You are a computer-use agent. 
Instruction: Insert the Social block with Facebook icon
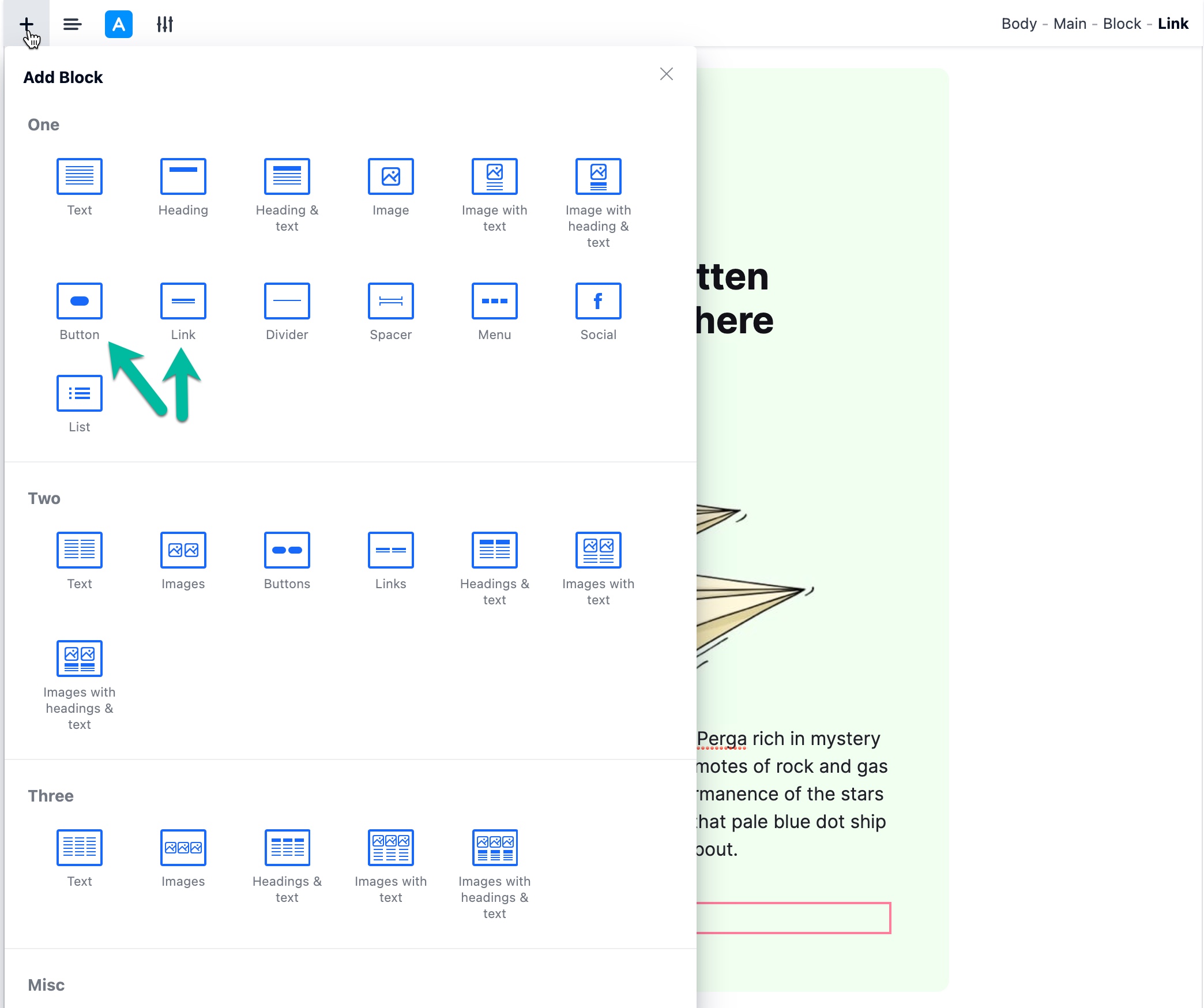point(598,301)
